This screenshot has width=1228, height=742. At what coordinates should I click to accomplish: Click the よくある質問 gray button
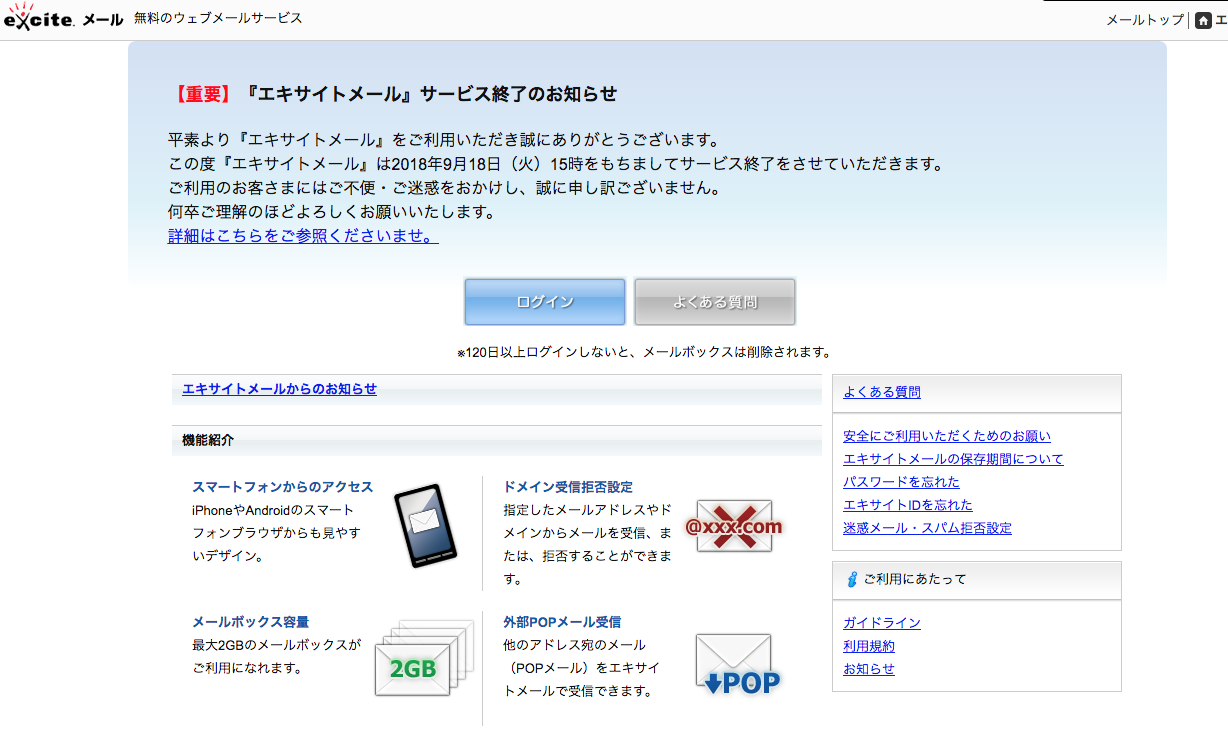[715, 302]
